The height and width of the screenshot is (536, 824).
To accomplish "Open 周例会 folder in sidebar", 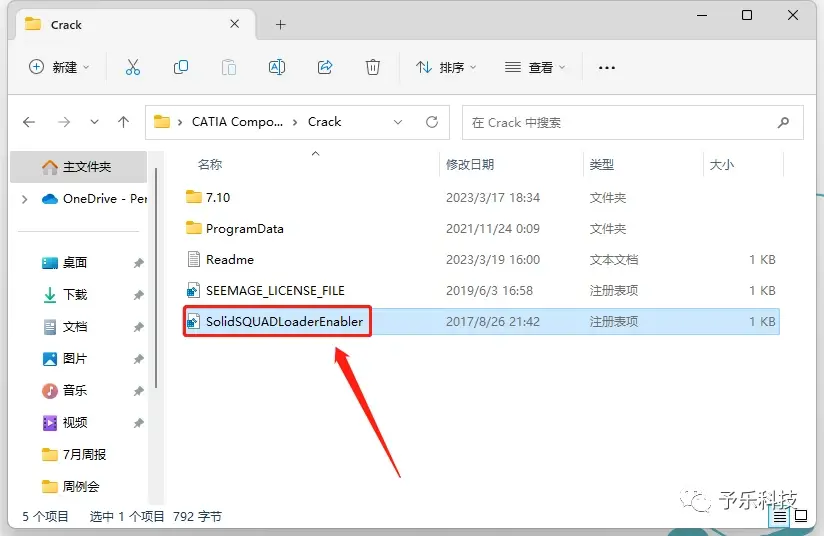I will tap(70, 487).
